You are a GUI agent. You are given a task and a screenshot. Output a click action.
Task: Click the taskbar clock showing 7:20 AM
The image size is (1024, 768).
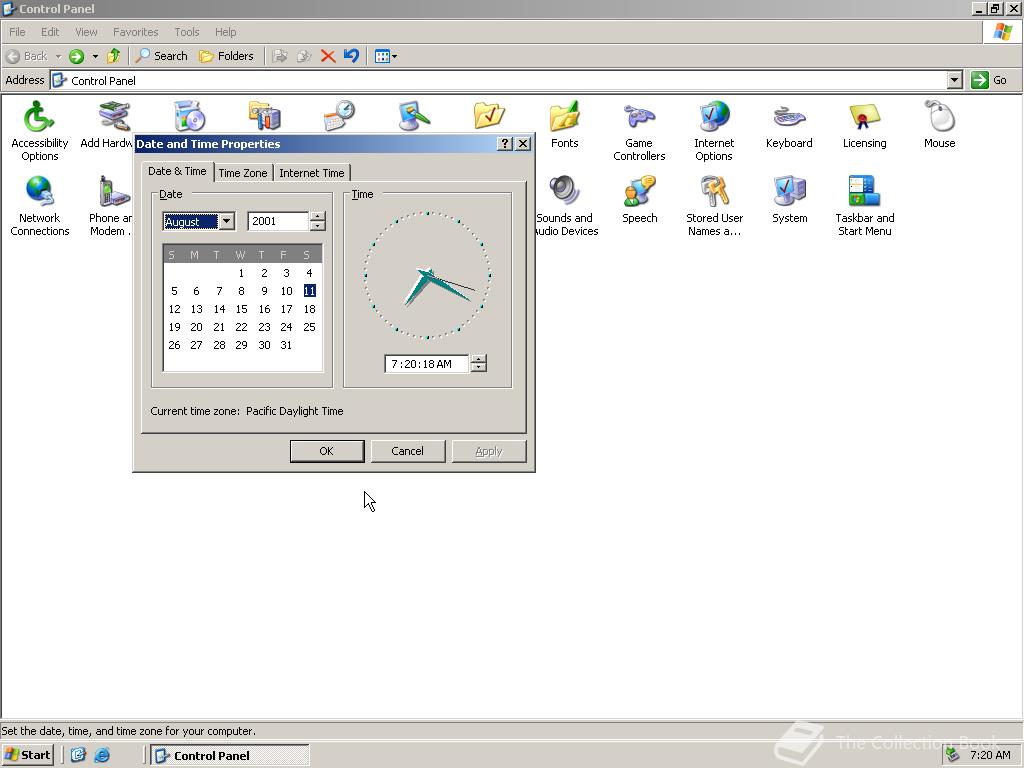[x=990, y=756]
